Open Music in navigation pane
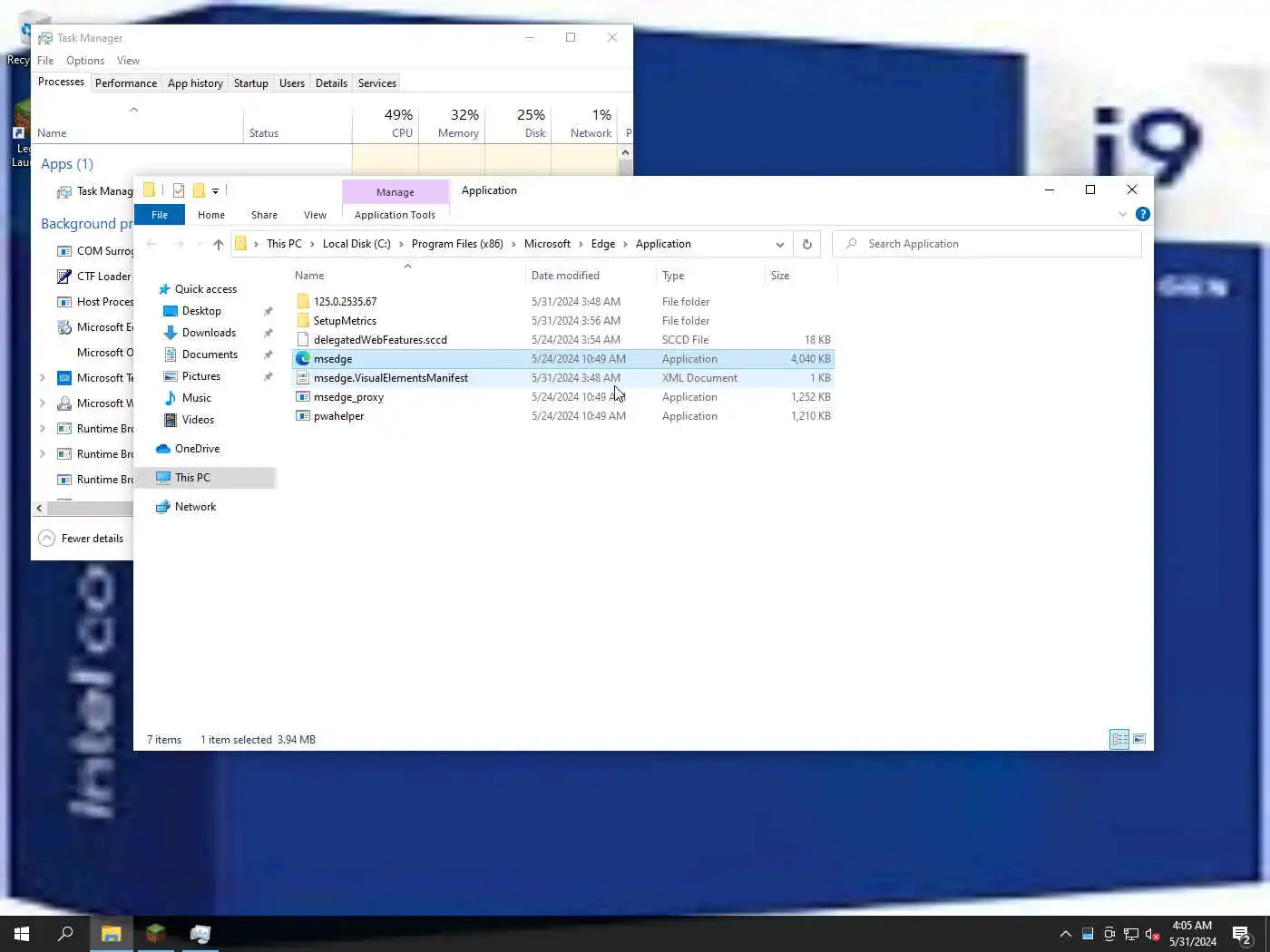The width and height of the screenshot is (1270, 952). 196,398
